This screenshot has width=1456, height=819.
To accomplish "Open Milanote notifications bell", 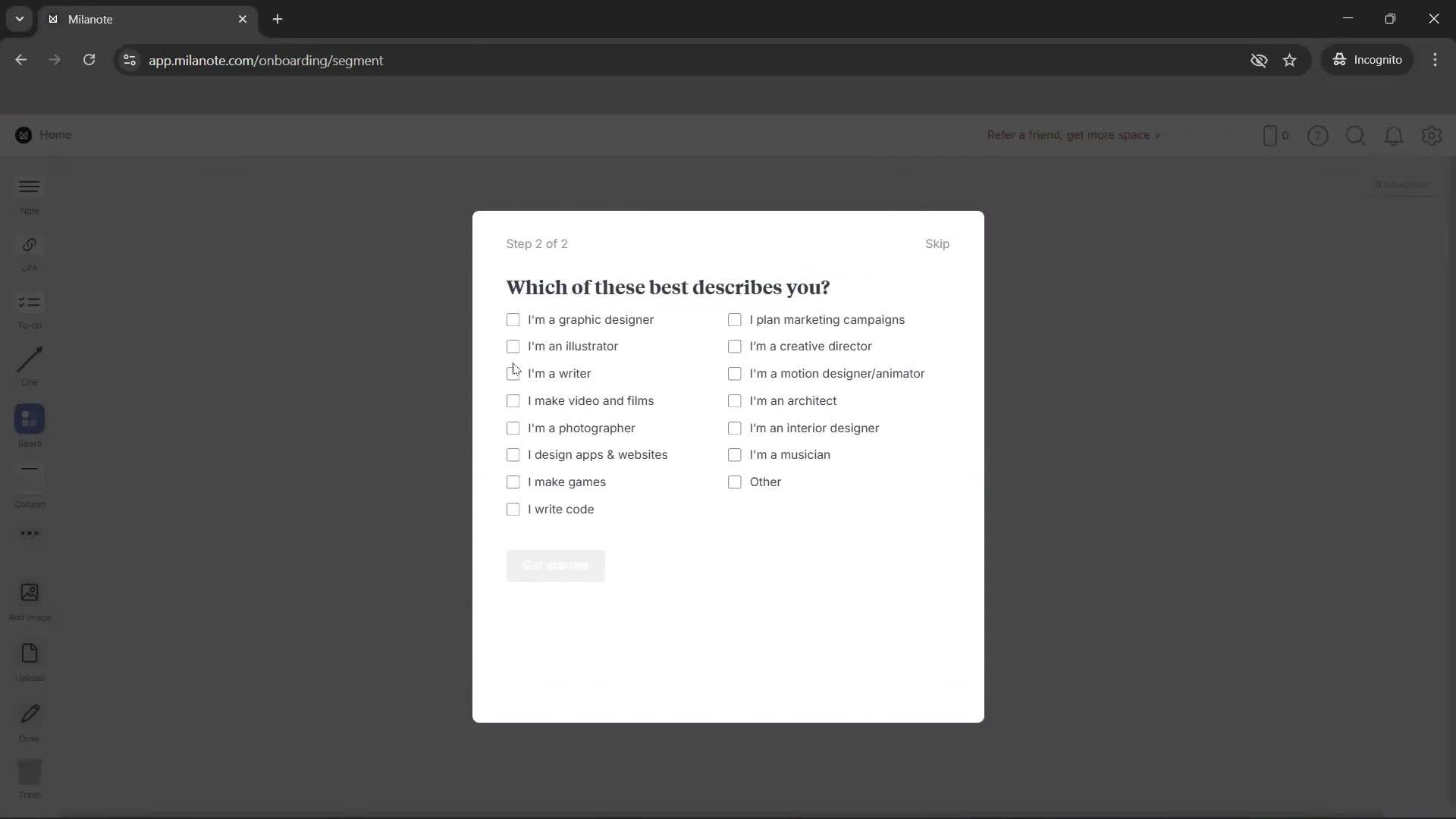I will (1394, 136).
